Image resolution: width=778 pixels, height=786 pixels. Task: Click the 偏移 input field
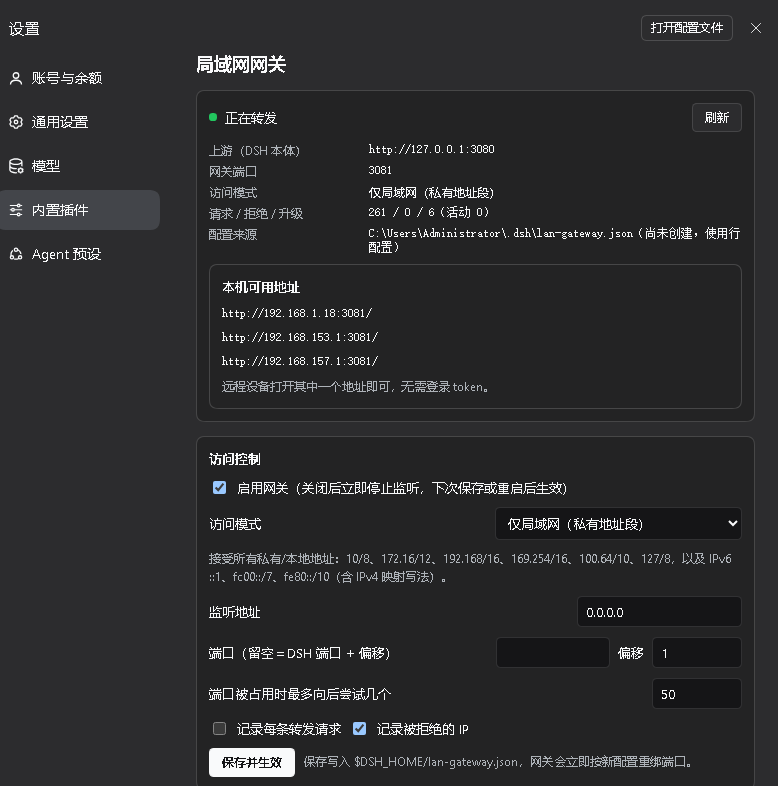click(697, 653)
